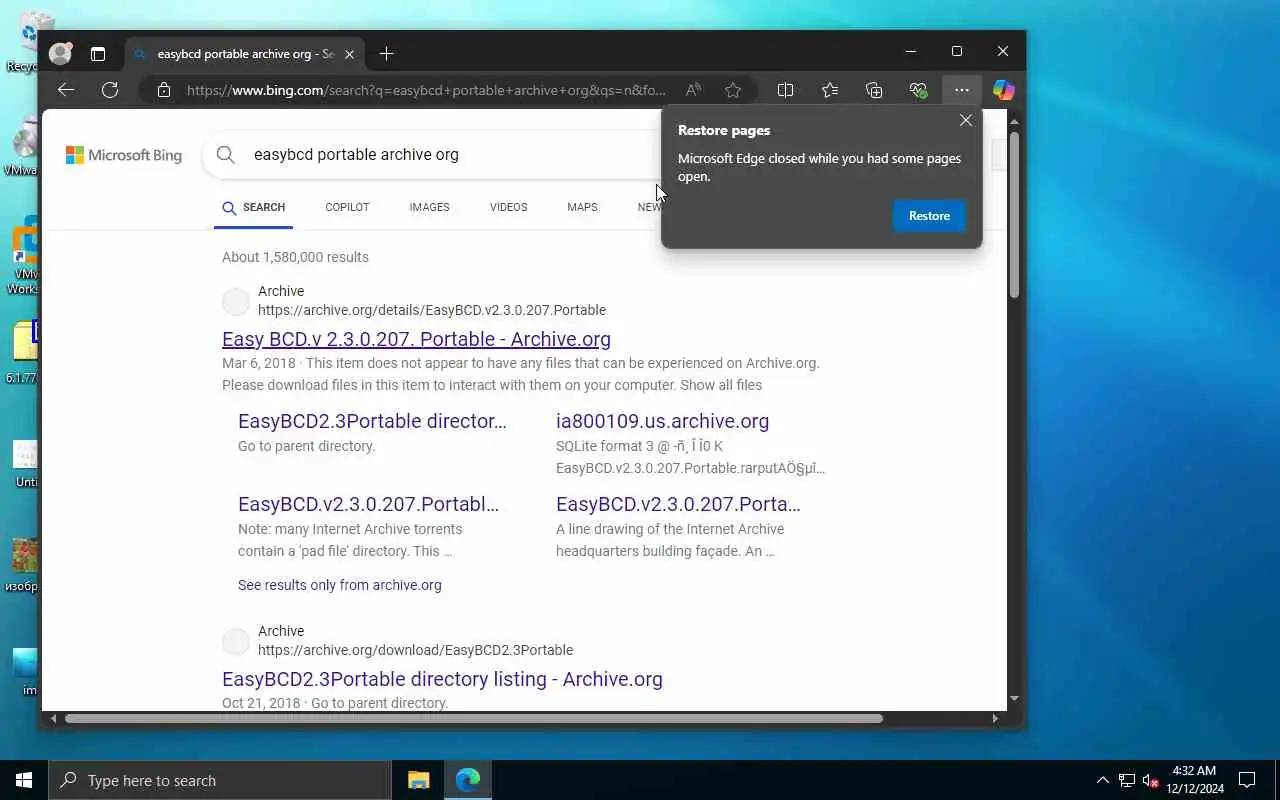Viewport: 1280px width, 800px height.
Task: Go to Microsoft Bing logo home
Action: point(124,155)
